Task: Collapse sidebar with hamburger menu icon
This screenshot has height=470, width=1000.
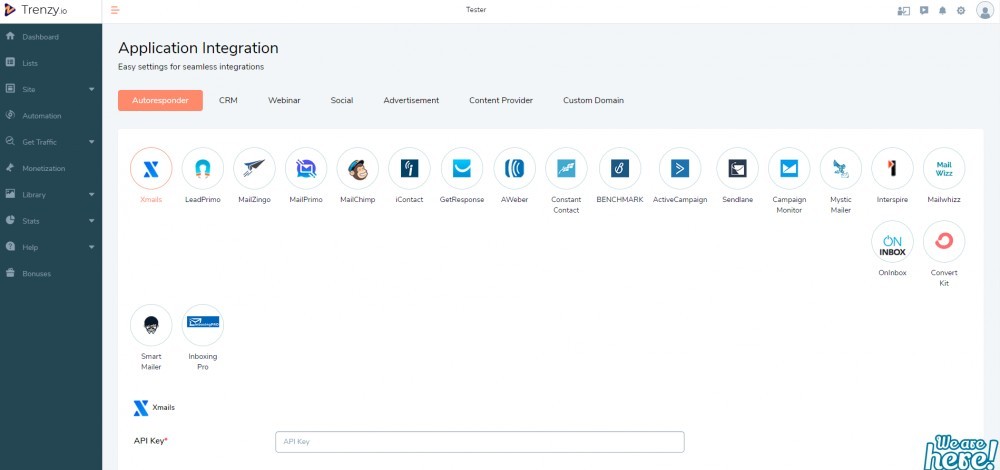Action: coord(115,10)
